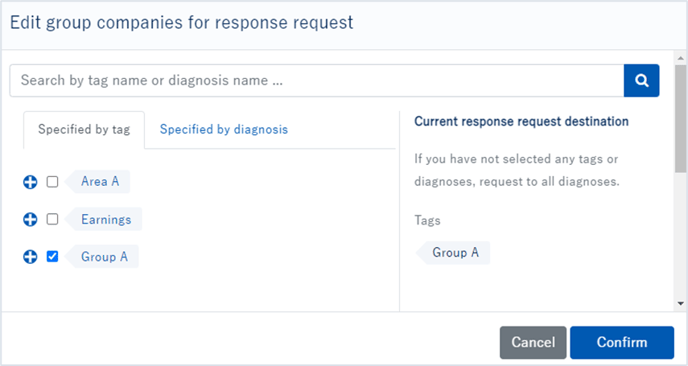This screenshot has width=688, height=366.
Task: Expand the Area A tag with plus icon
Action: [x=30, y=182]
